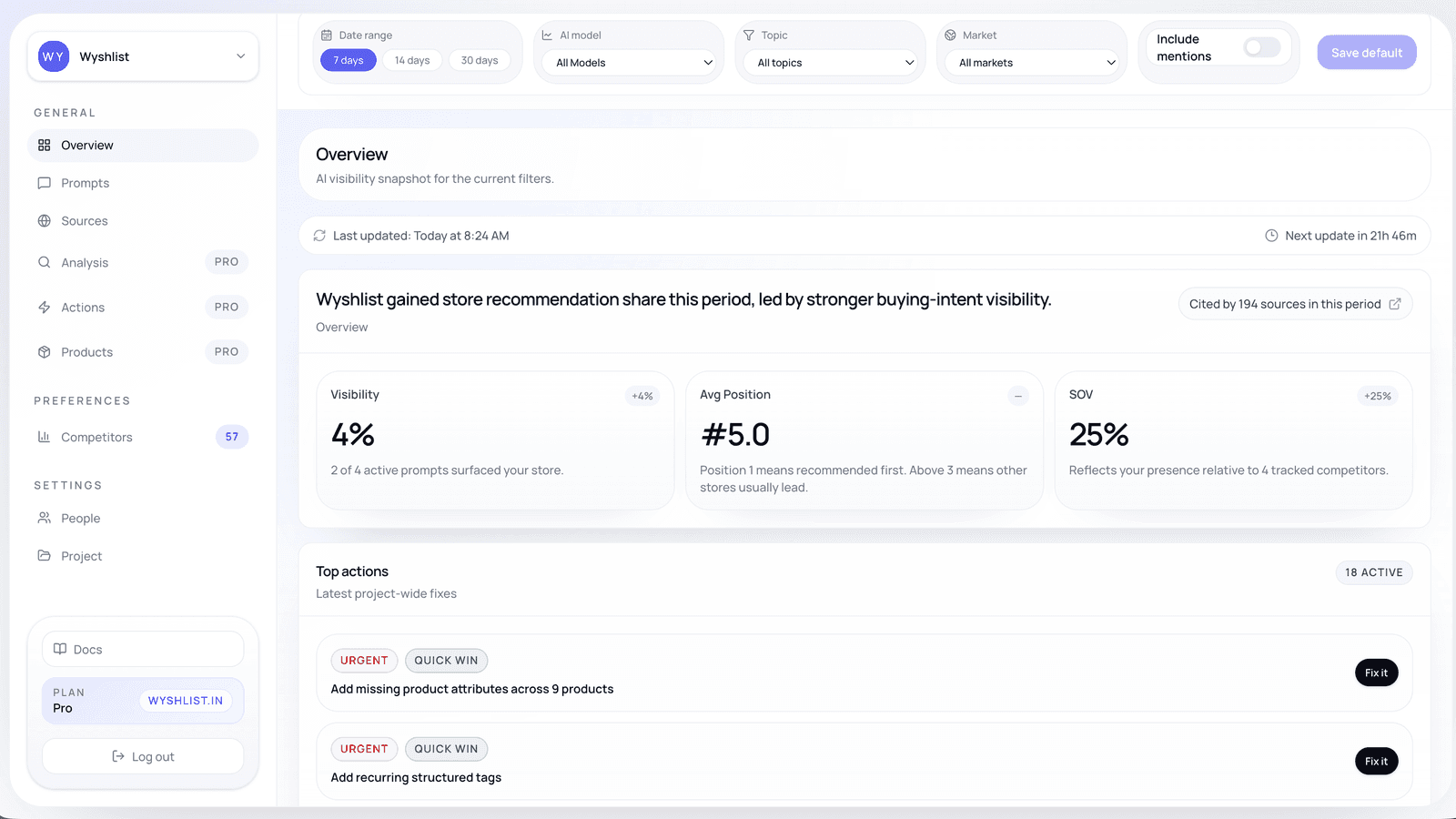Click the 'Add recurring structured tags' action text
Screen dimensions: 1456x819
pos(416,777)
